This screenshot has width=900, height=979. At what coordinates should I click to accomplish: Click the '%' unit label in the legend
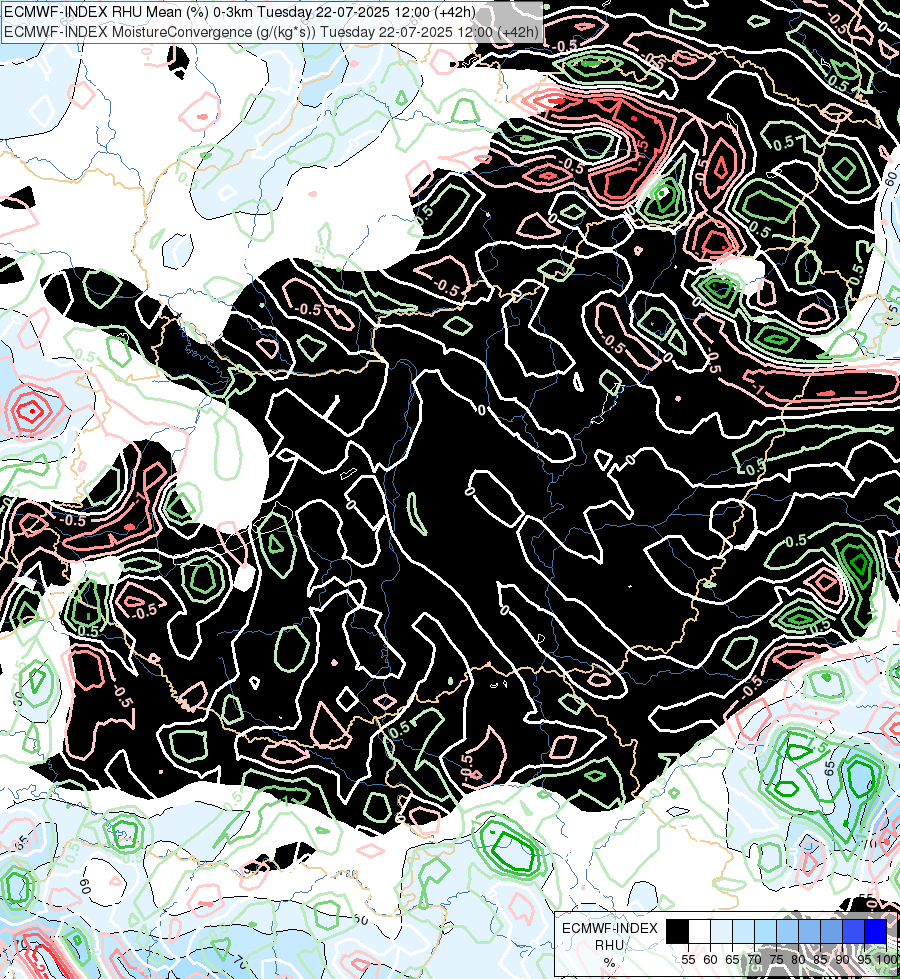click(609, 962)
